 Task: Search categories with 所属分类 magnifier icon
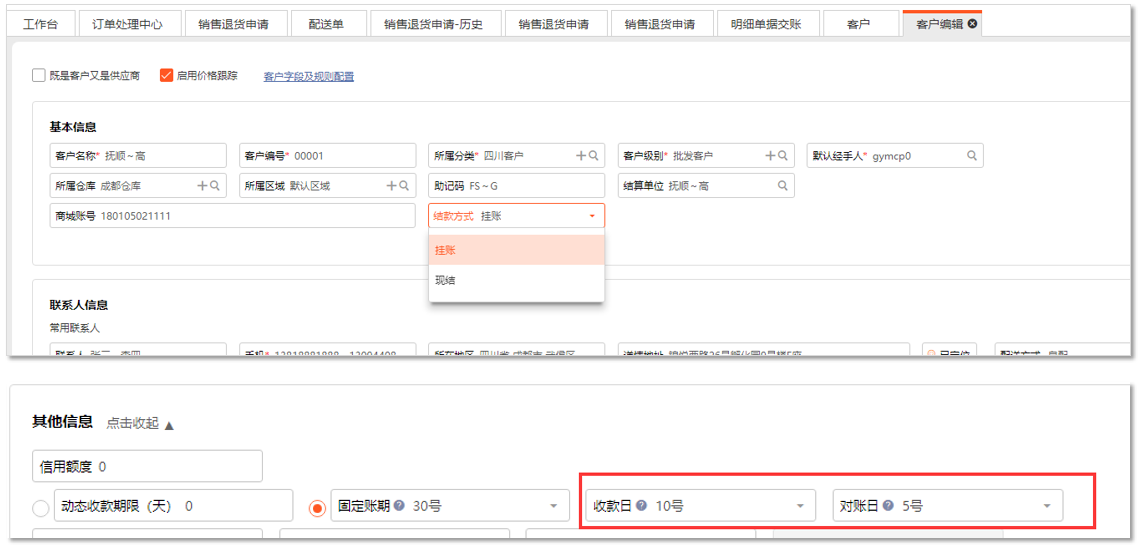tap(594, 156)
